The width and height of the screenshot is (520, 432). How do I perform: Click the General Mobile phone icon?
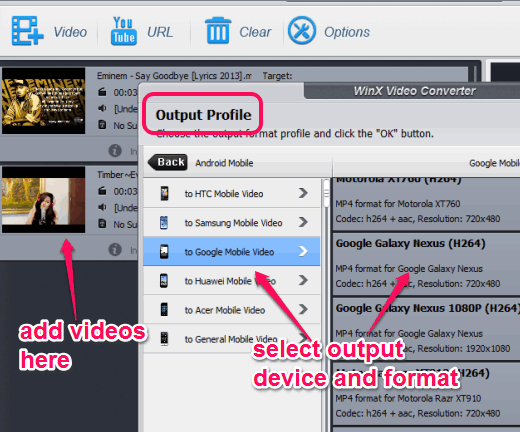164,339
